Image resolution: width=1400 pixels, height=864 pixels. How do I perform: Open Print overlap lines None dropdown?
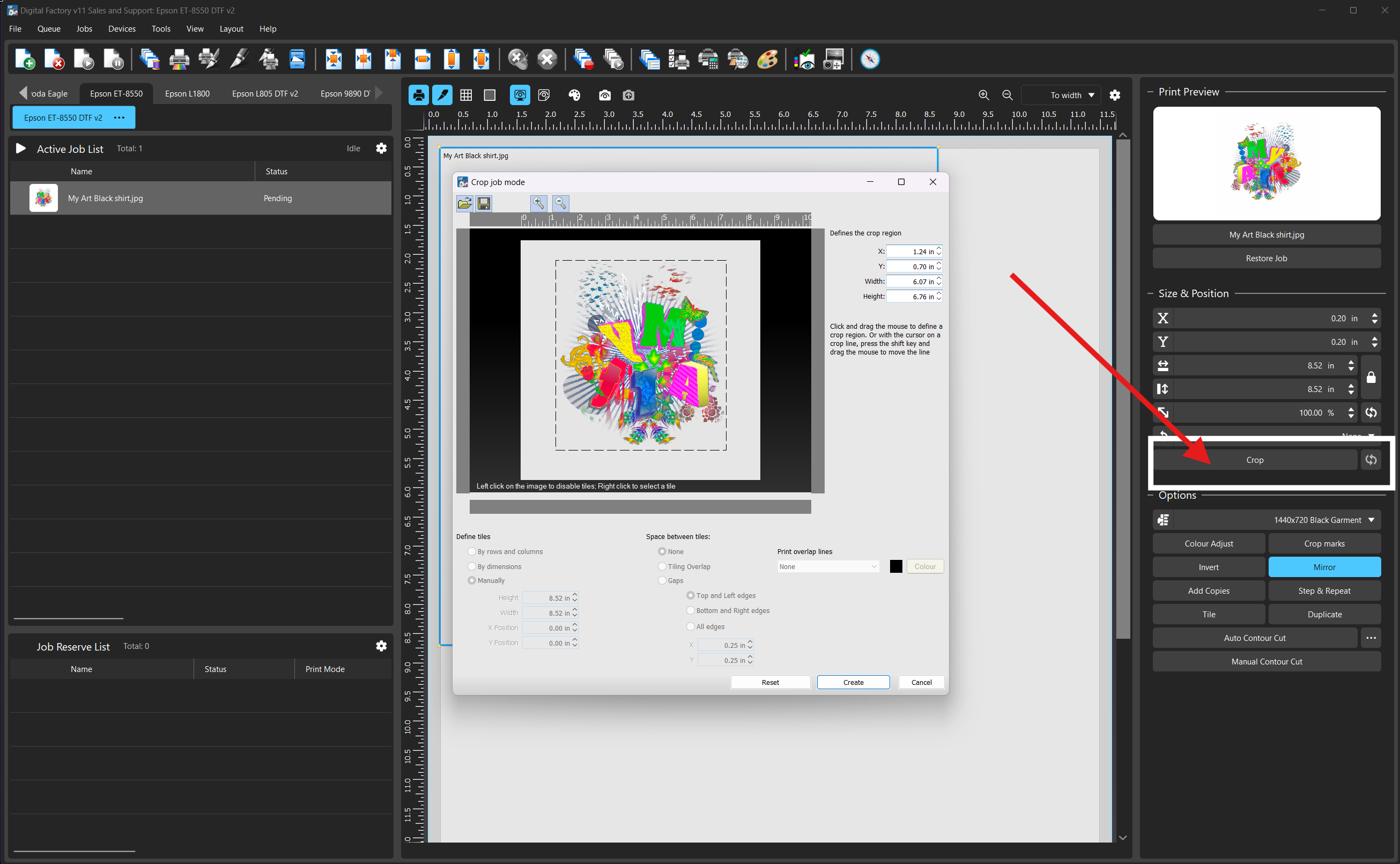828,566
